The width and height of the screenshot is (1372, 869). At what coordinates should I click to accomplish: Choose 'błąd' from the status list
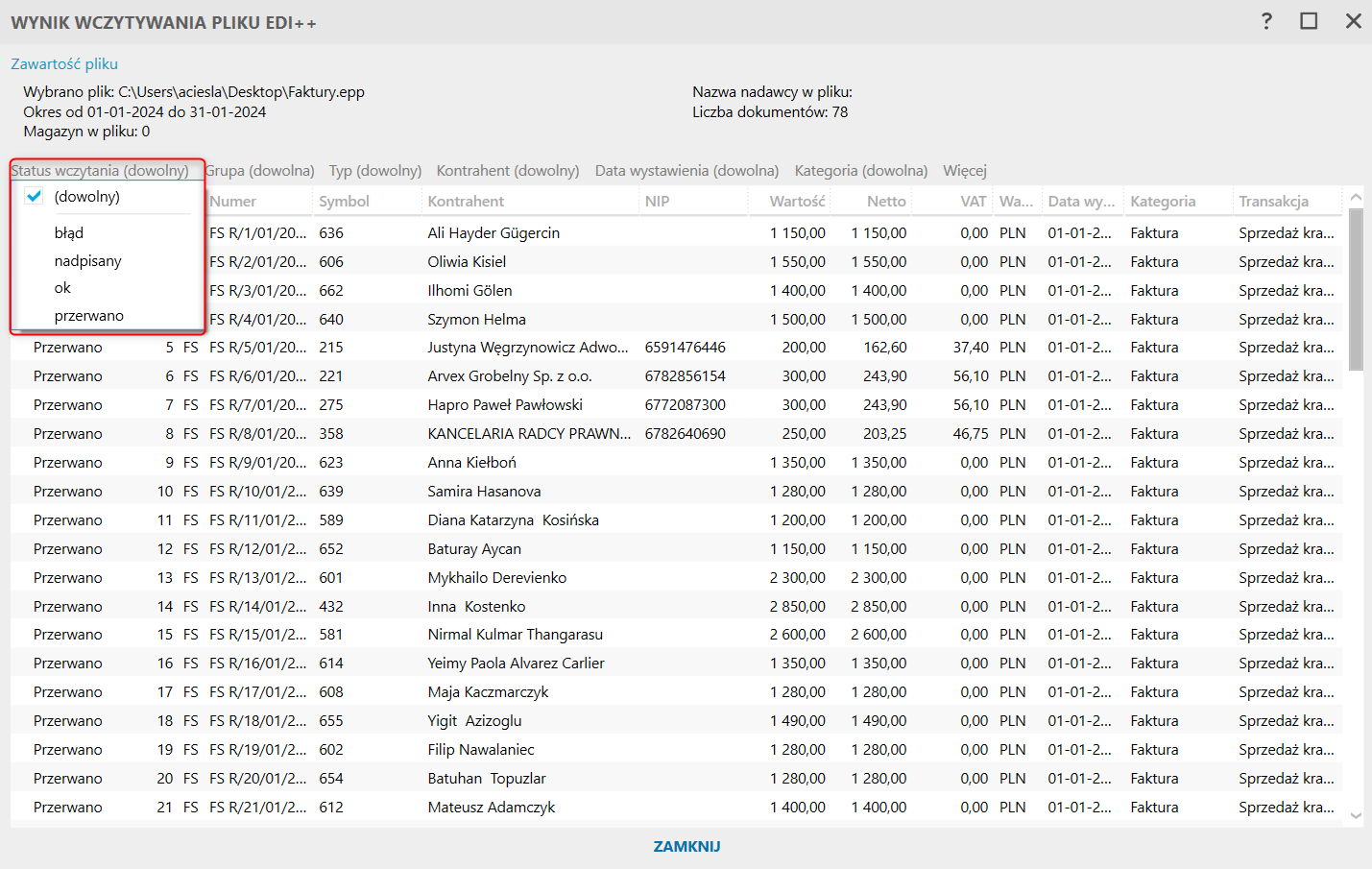69,233
